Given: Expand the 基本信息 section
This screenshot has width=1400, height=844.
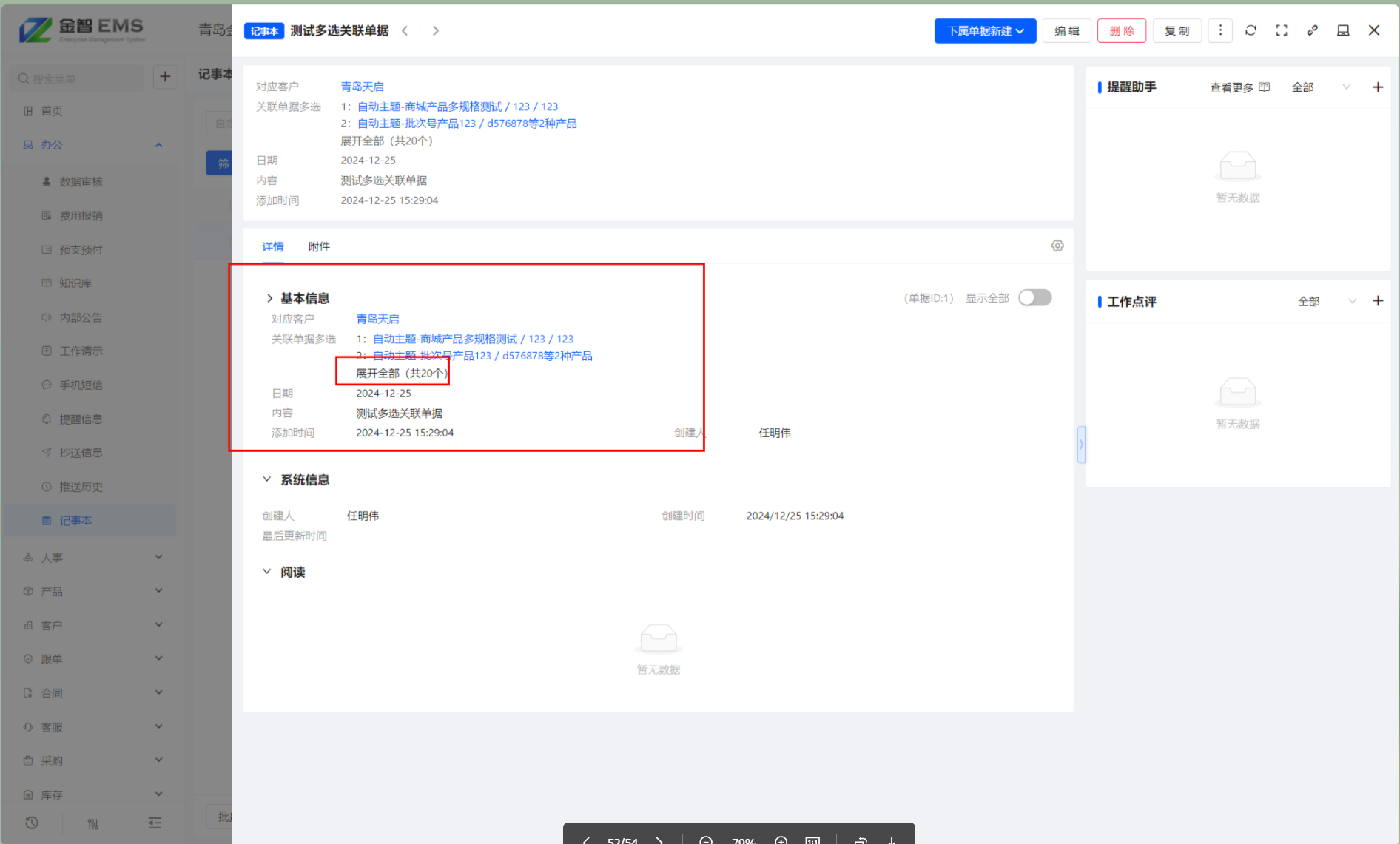Looking at the screenshot, I should (269, 298).
